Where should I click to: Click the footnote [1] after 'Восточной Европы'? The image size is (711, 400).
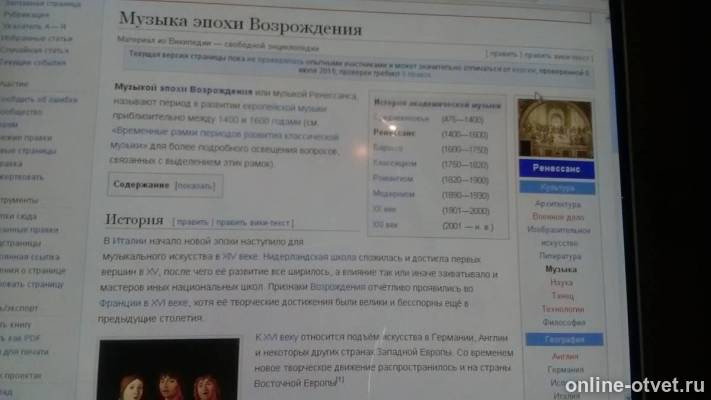click(340, 380)
